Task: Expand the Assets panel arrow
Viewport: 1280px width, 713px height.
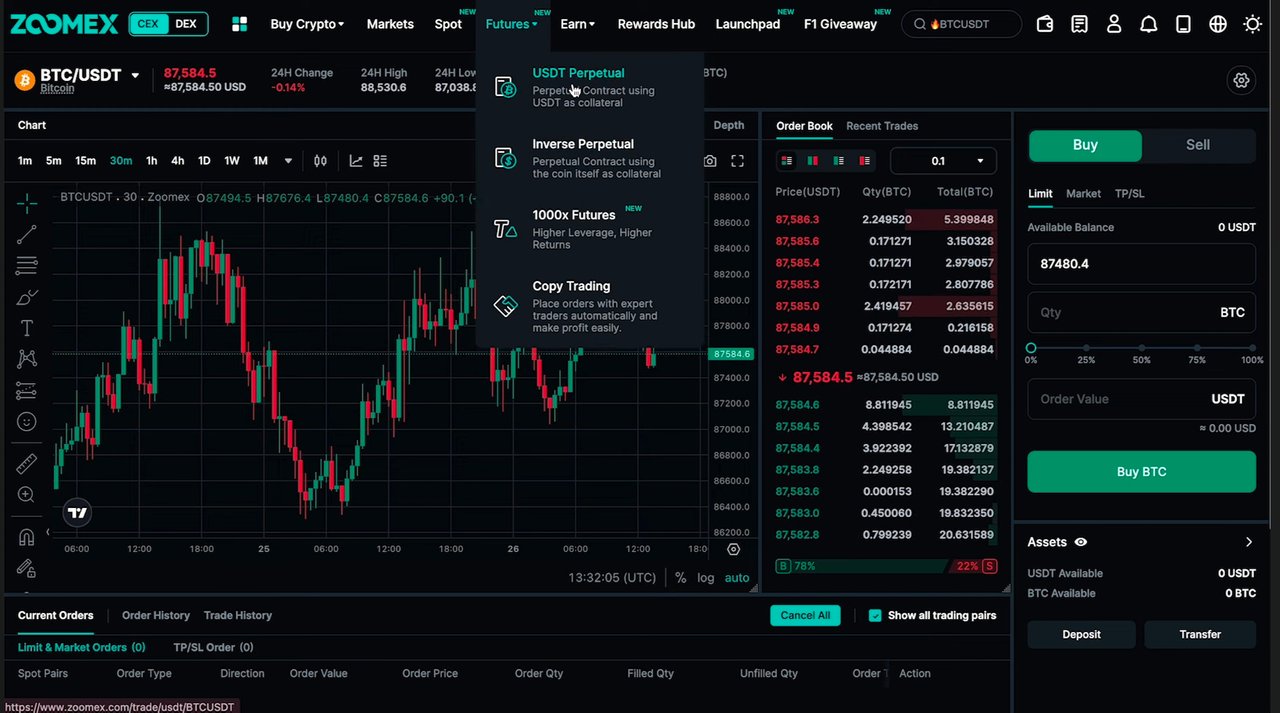Action: coord(1249,542)
